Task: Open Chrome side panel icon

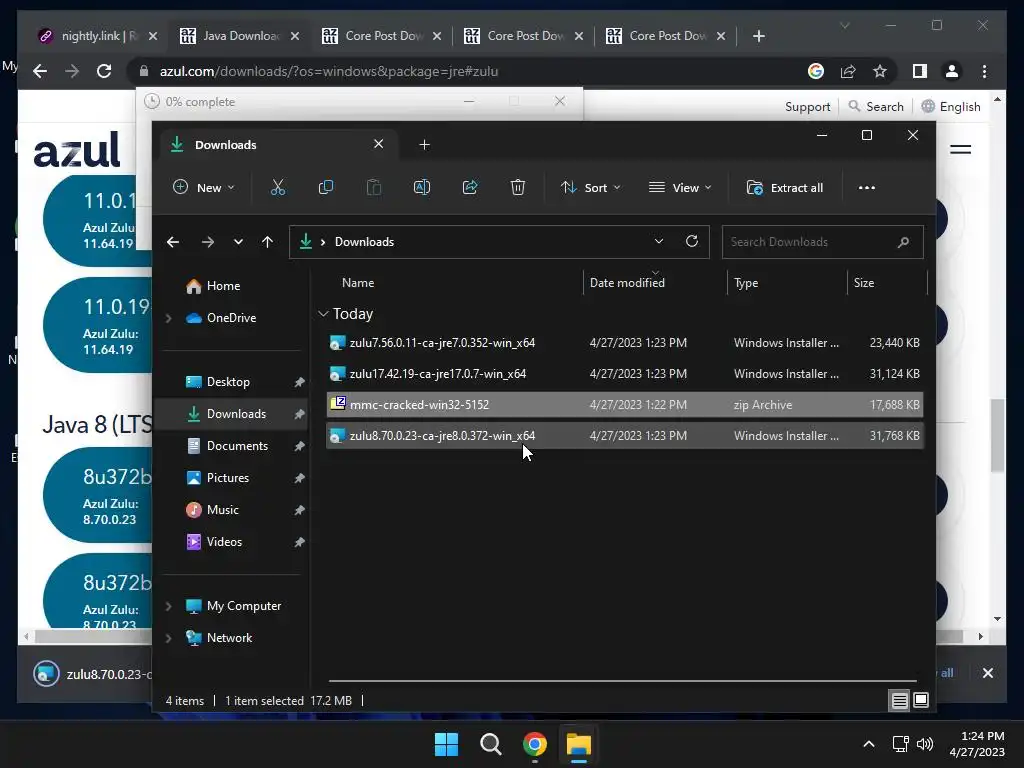Action: (920, 71)
